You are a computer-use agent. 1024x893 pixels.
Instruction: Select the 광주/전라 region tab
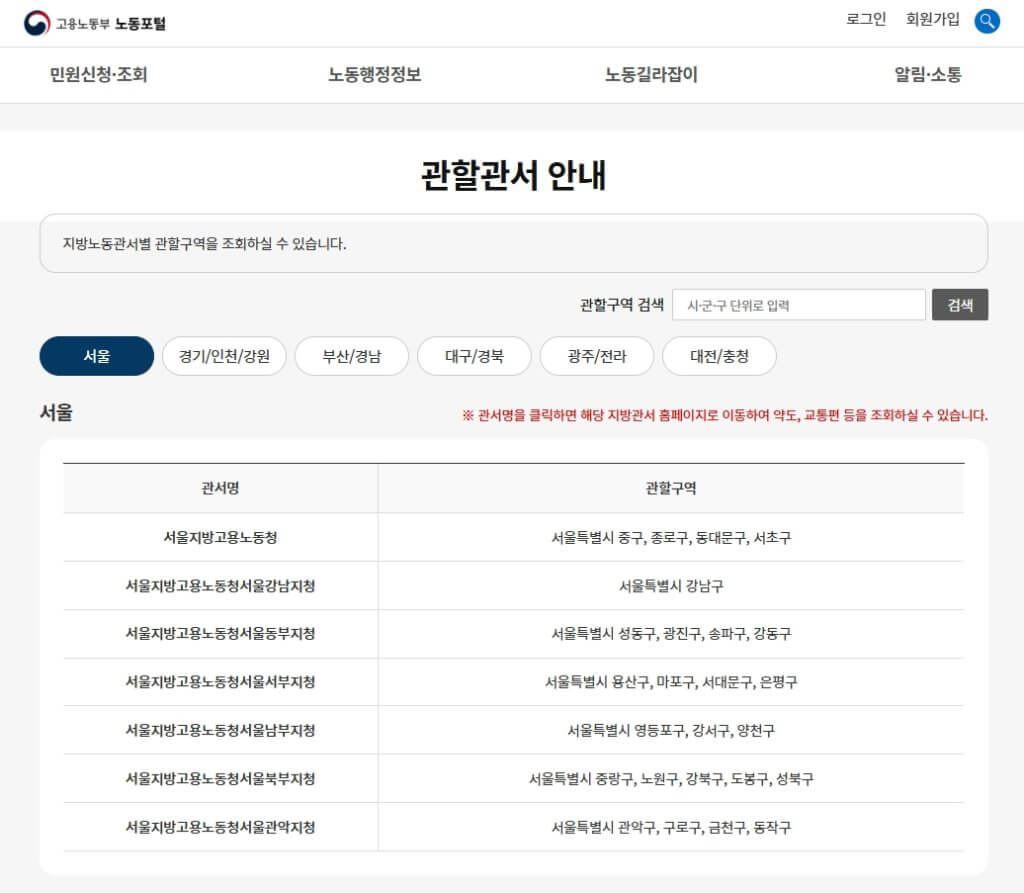pos(597,356)
